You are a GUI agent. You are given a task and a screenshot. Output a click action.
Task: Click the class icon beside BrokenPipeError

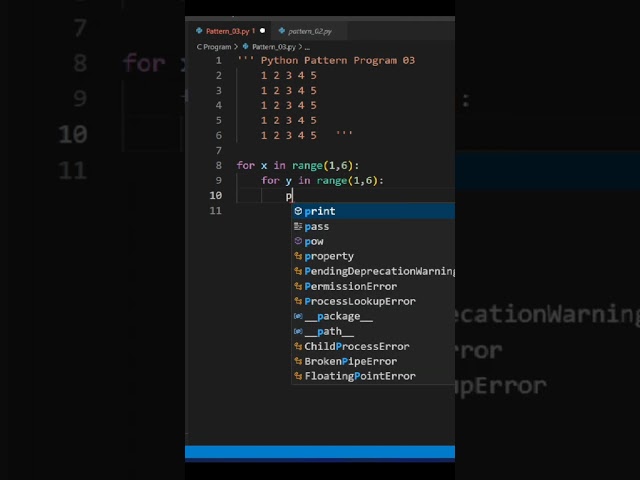[298, 361]
